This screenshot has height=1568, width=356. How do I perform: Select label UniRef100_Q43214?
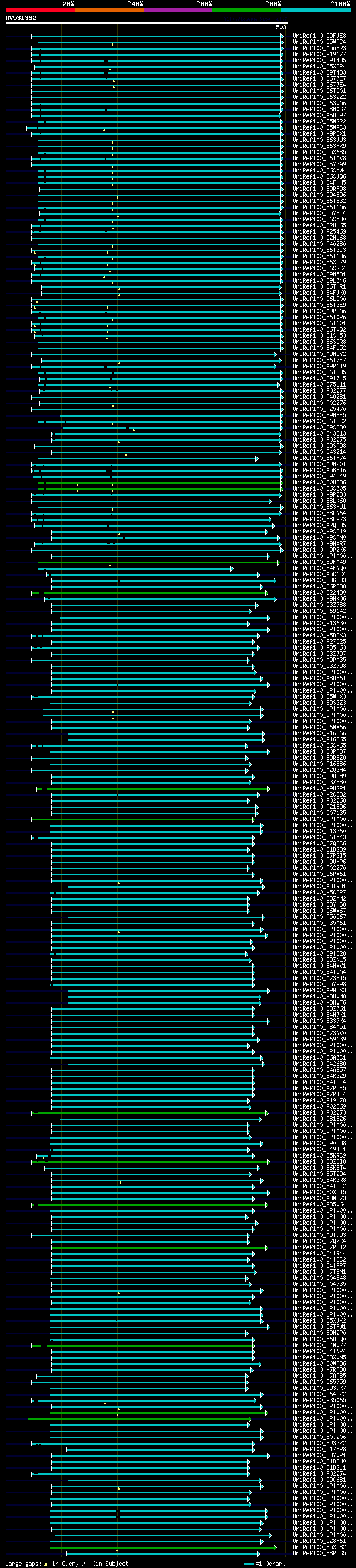(x=319, y=452)
